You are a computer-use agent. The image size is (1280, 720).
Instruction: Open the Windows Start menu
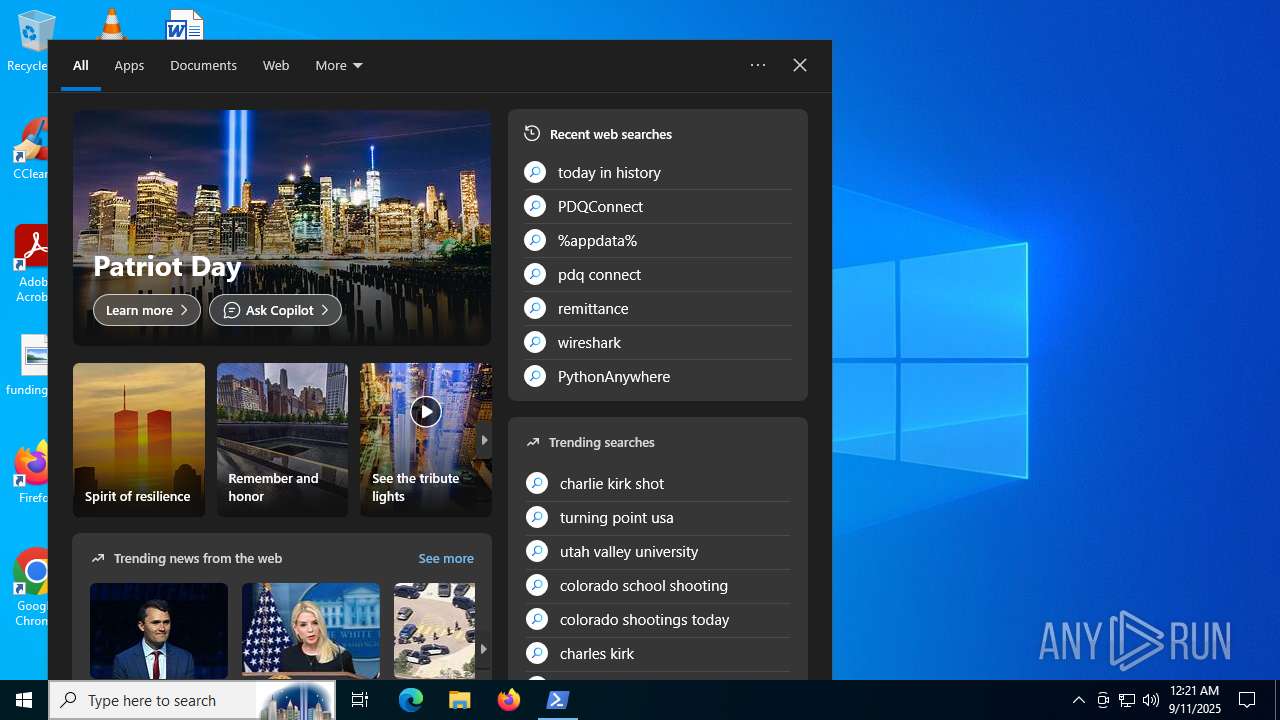coord(24,700)
